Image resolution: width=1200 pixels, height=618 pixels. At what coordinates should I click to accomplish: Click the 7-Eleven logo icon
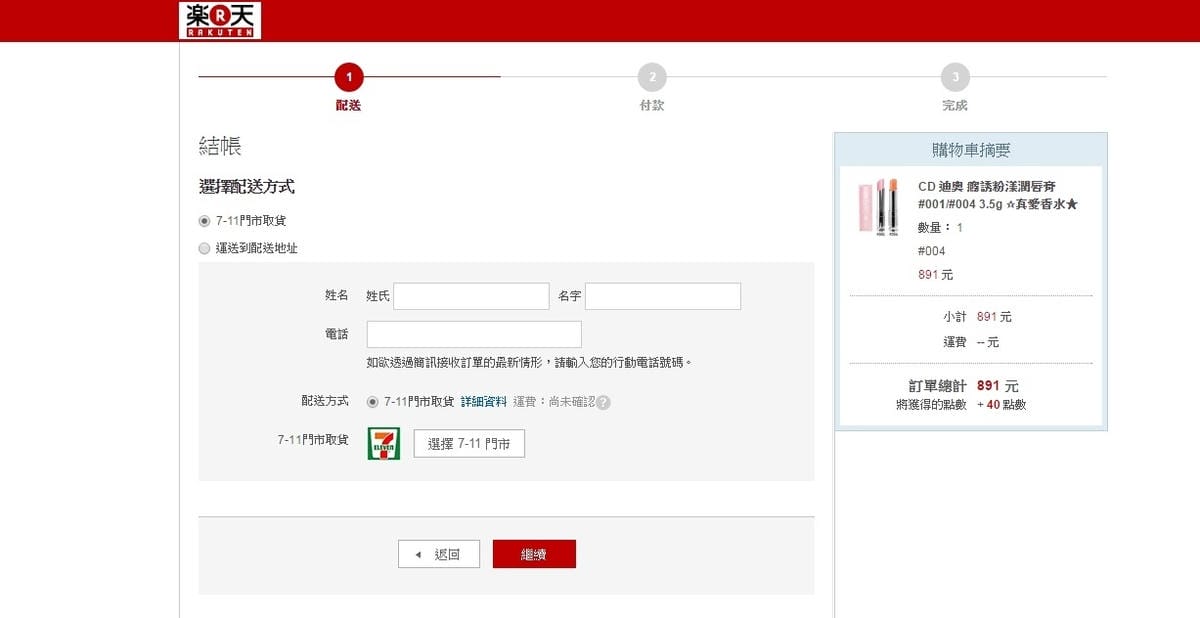[x=384, y=443]
